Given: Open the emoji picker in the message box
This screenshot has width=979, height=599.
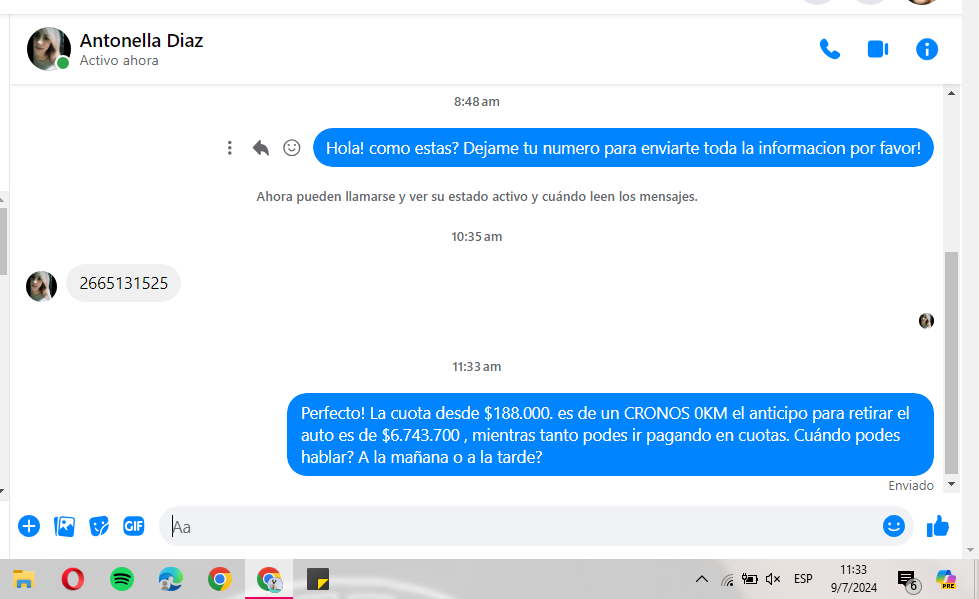Looking at the screenshot, I should click(893, 526).
